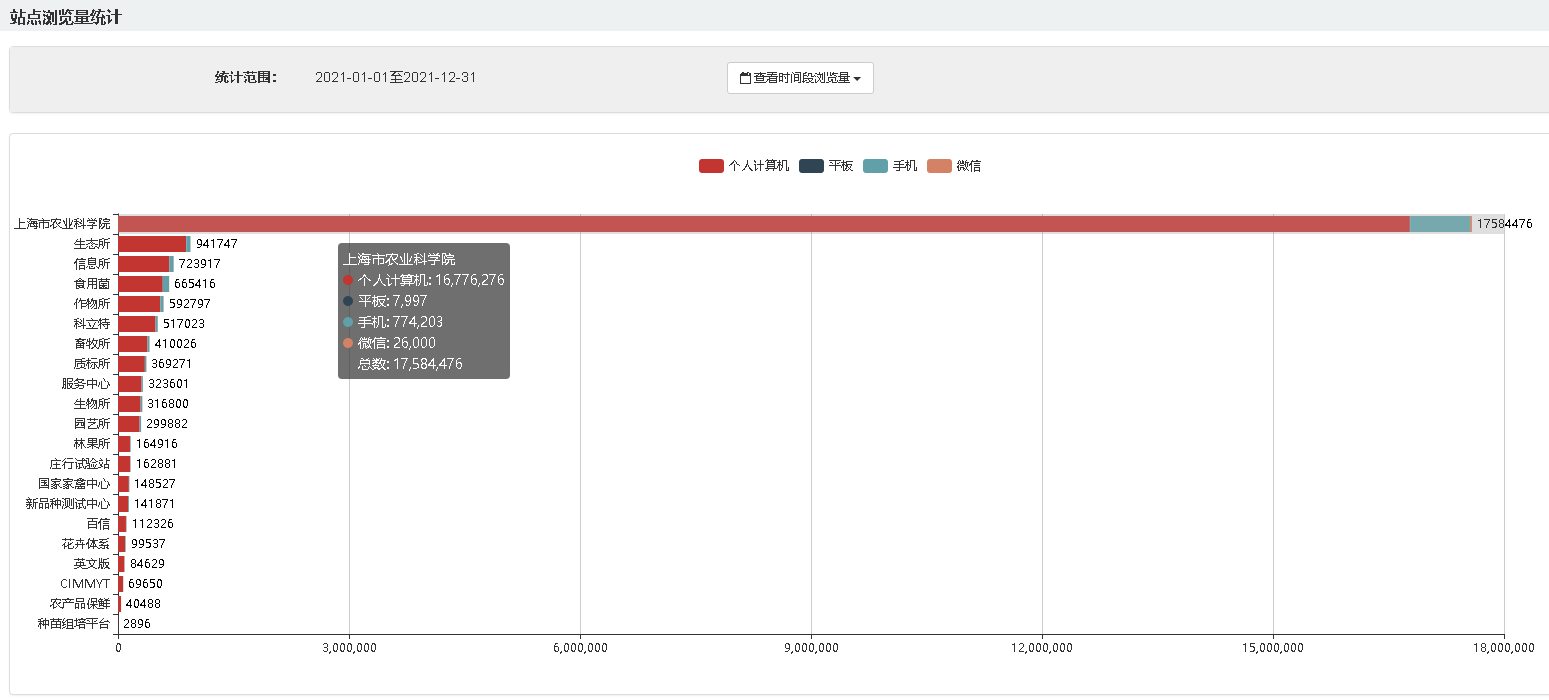Click the CIMMYT axis label

[x=85, y=584]
